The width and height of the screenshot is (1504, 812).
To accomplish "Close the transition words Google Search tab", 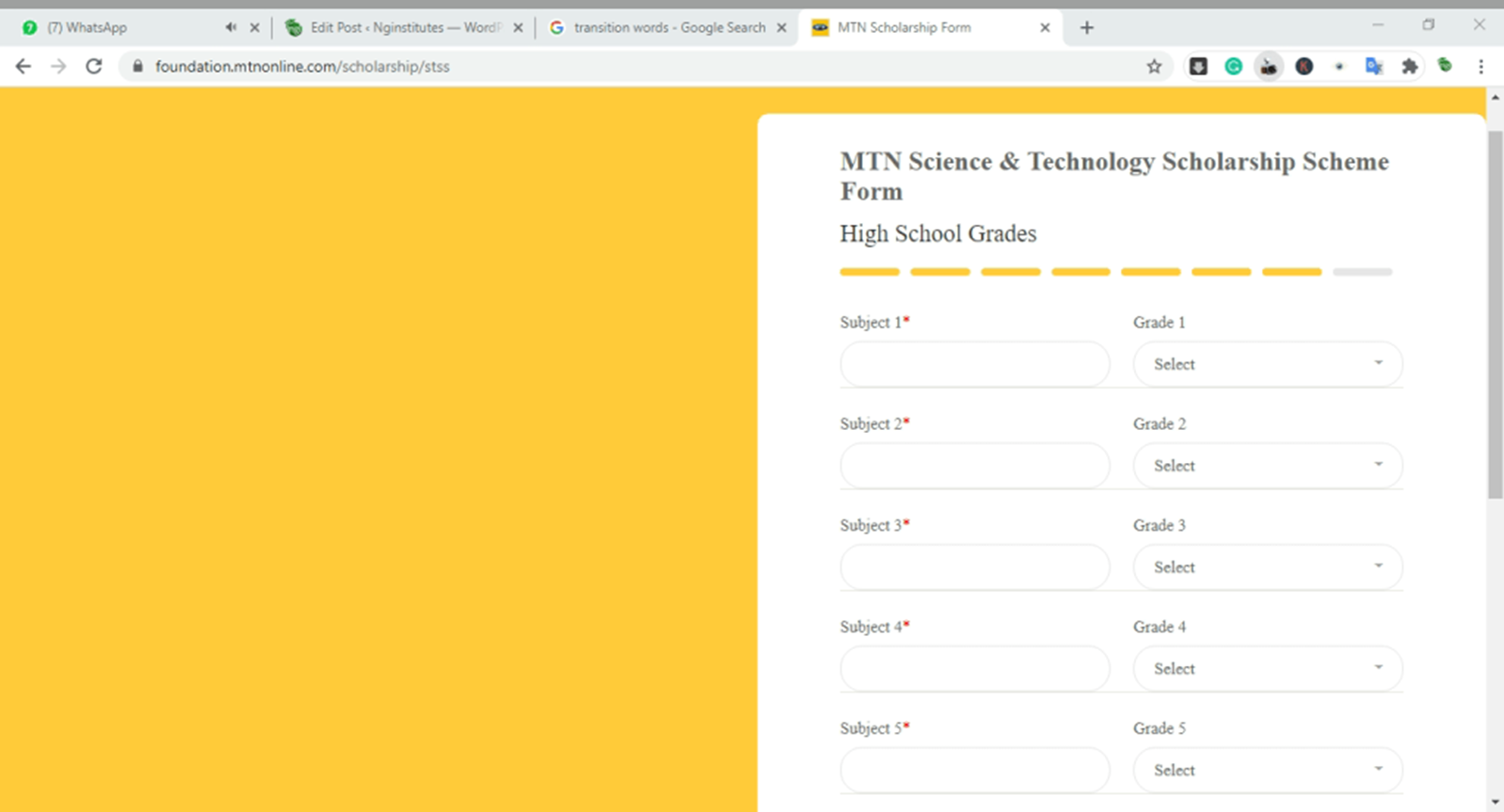I will (781, 27).
